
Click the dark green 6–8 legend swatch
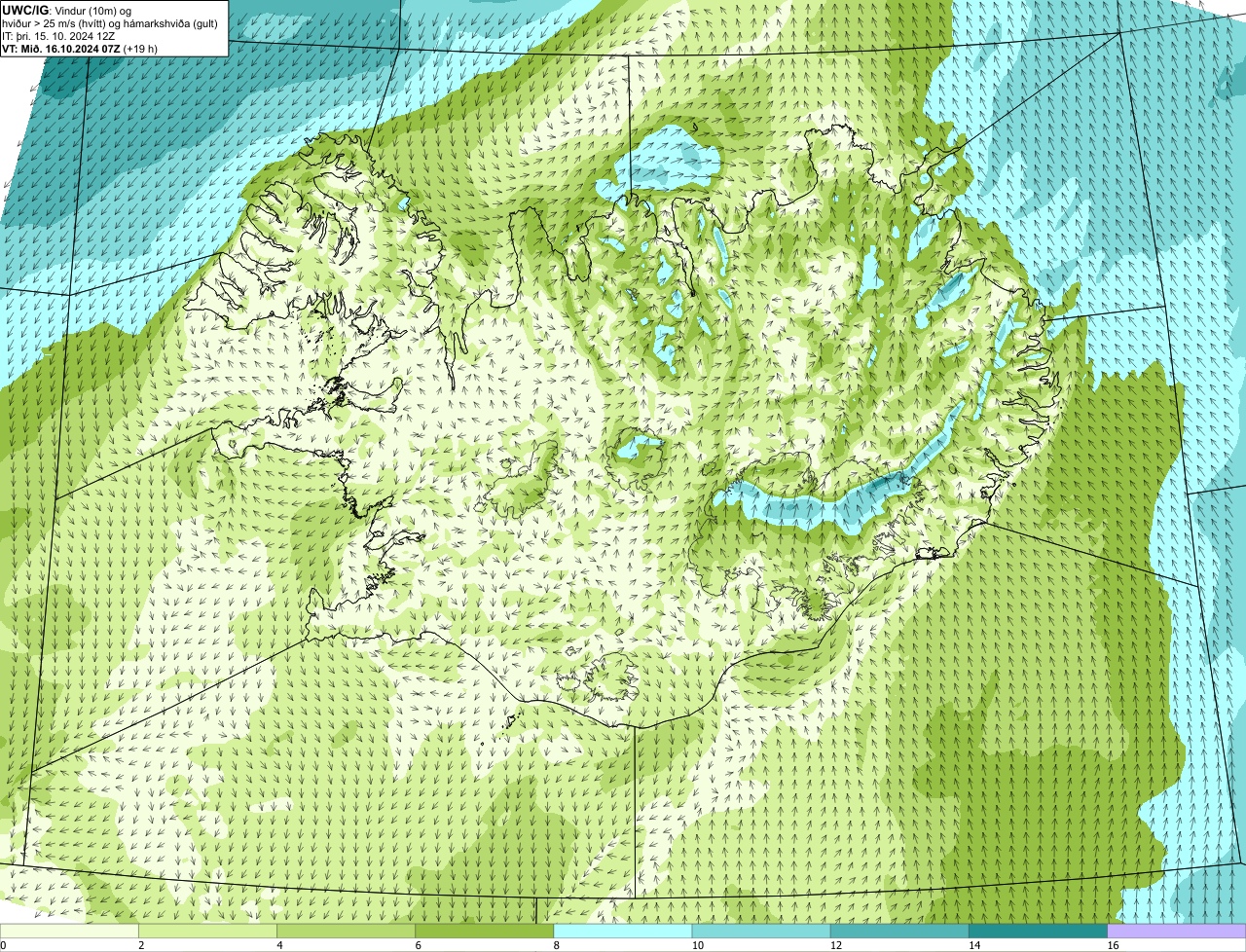point(484,932)
